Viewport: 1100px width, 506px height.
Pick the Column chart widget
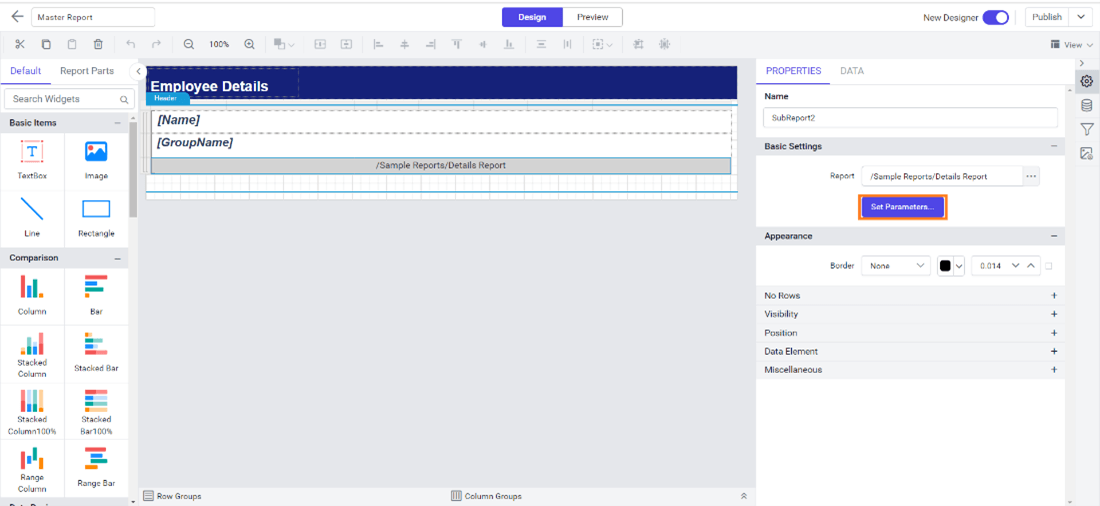point(32,295)
